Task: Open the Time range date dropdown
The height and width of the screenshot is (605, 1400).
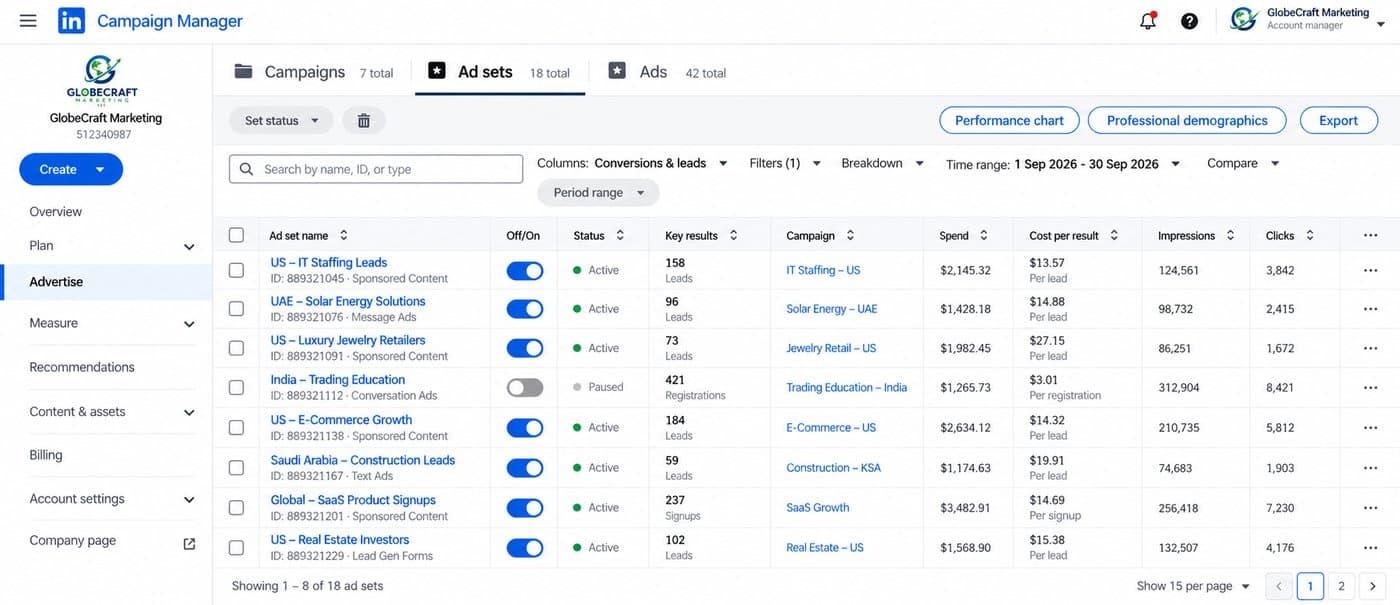Action: coord(1063,164)
